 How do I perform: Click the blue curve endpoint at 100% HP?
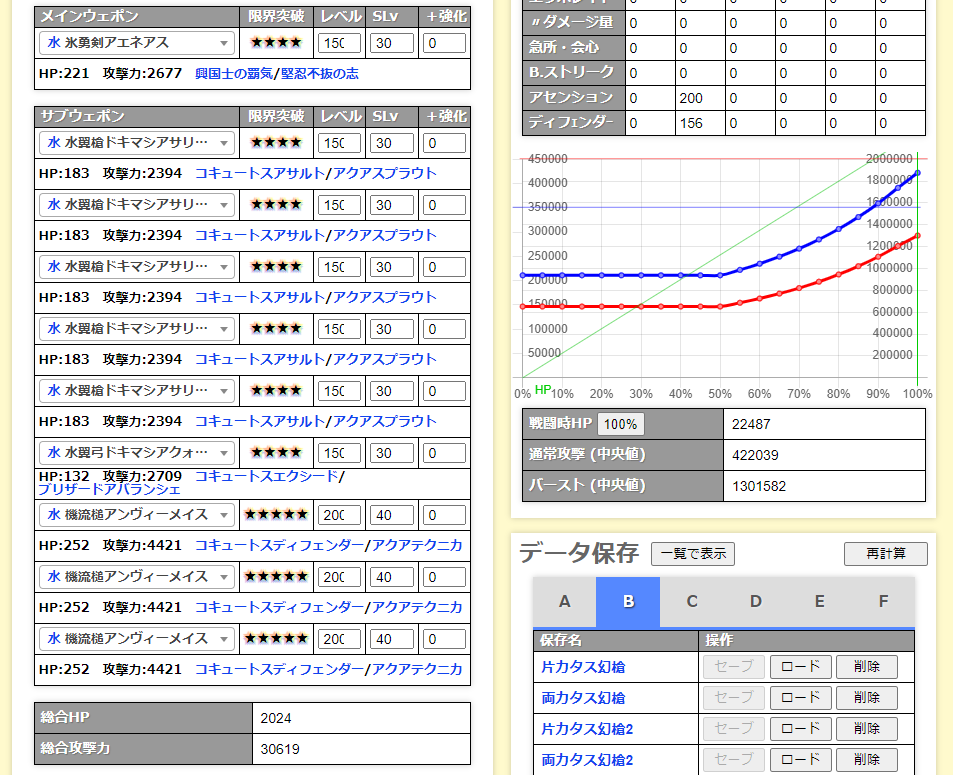click(918, 173)
